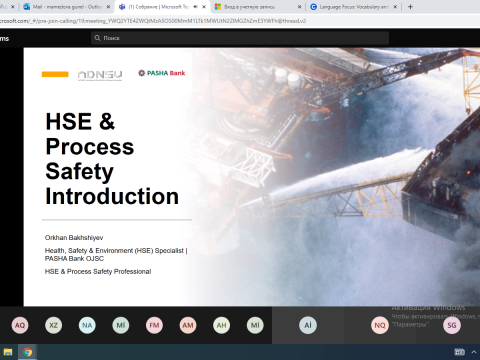The image size is (480, 360).
Task: Click the Health, Safety & Environment Specialist line
Action: point(116,254)
